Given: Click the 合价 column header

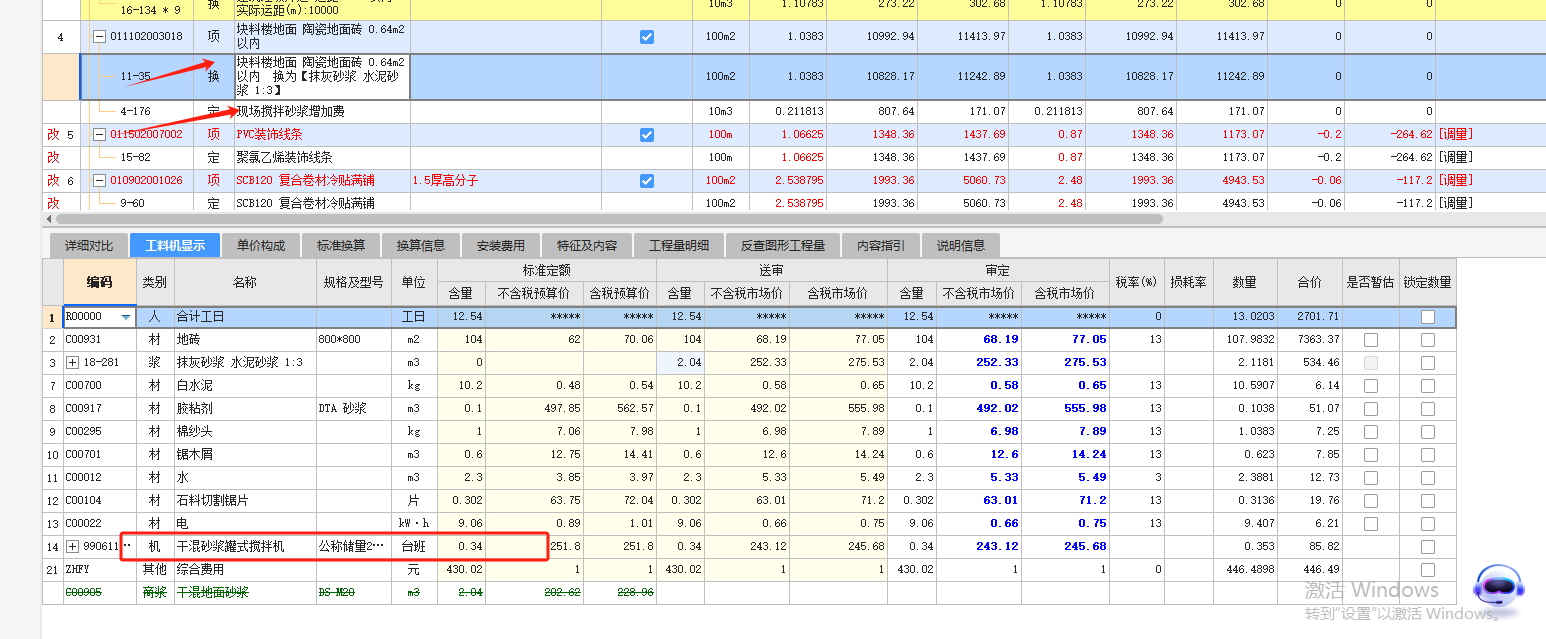Looking at the screenshot, I should pyautogui.click(x=1309, y=282).
